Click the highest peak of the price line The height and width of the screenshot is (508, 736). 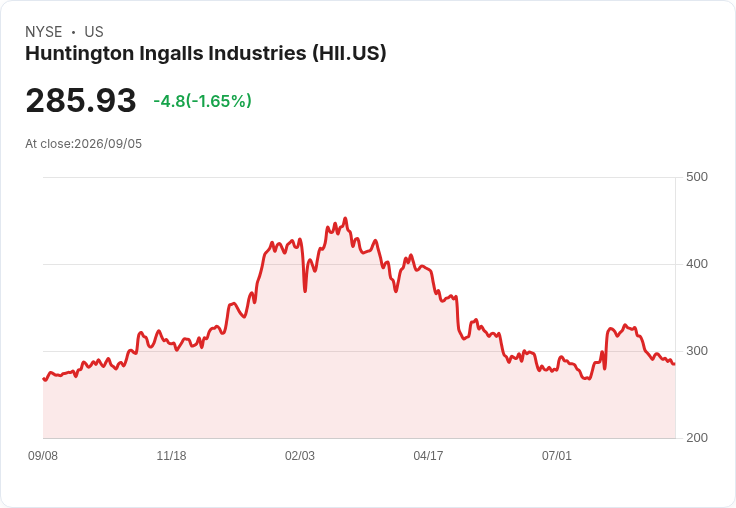(x=345, y=218)
